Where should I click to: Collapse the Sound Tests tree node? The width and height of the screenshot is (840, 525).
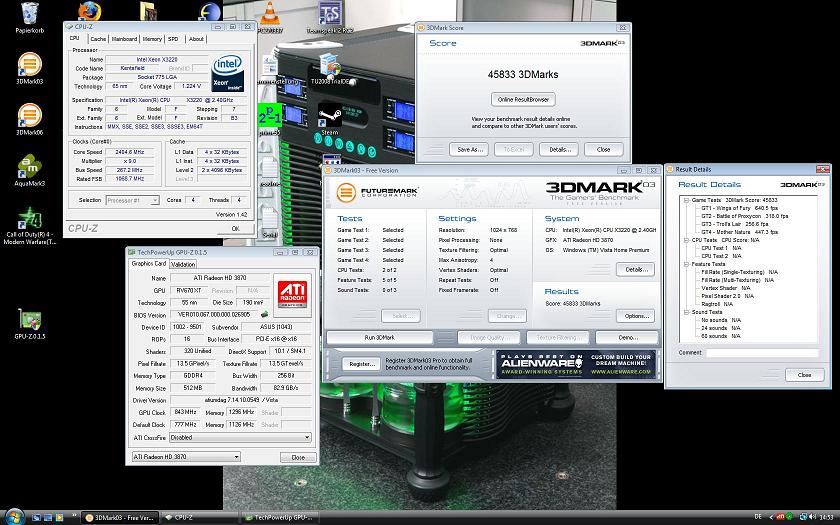[x=686, y=312]
